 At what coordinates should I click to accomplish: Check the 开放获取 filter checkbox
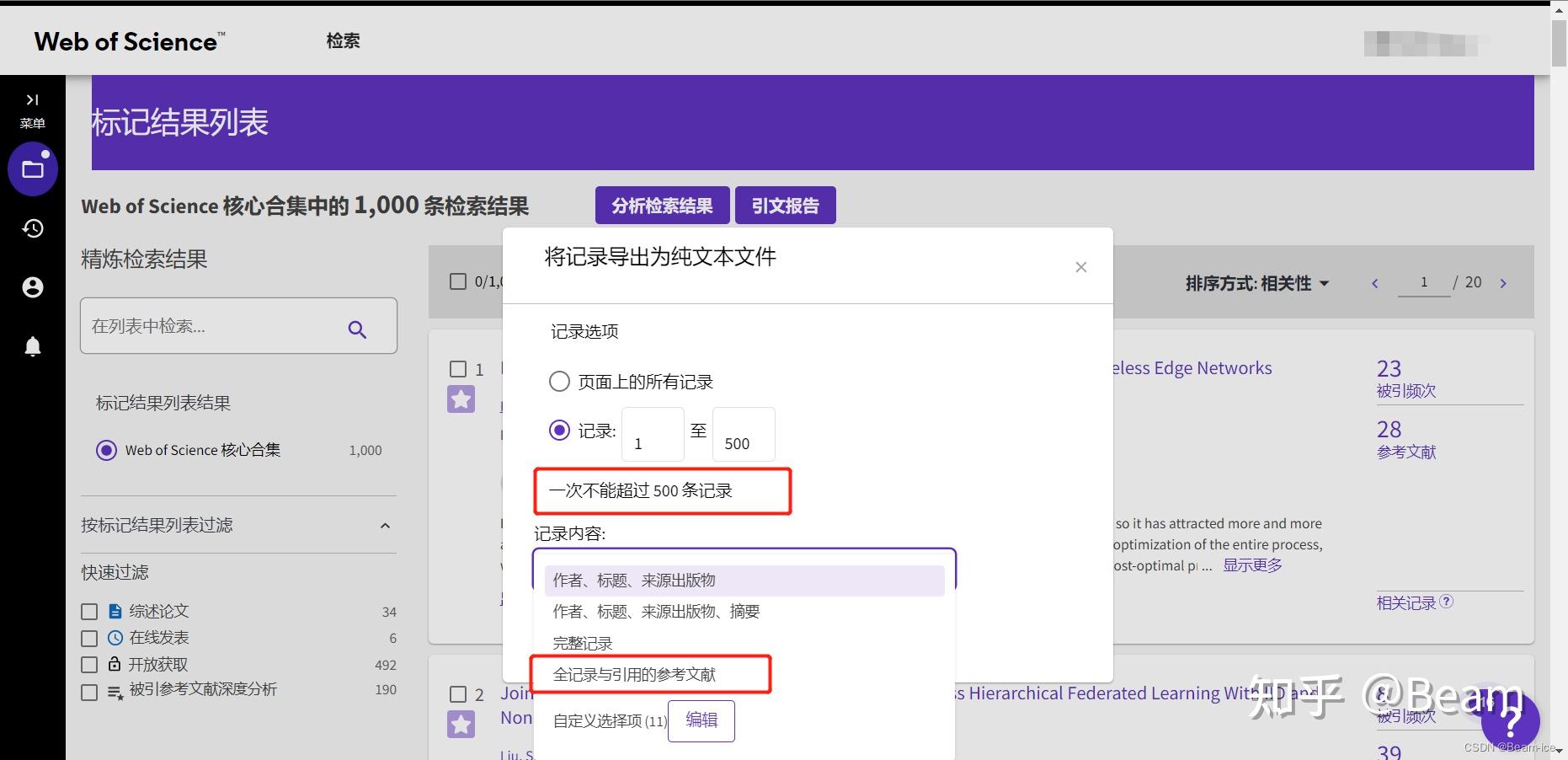pos(90,664)
